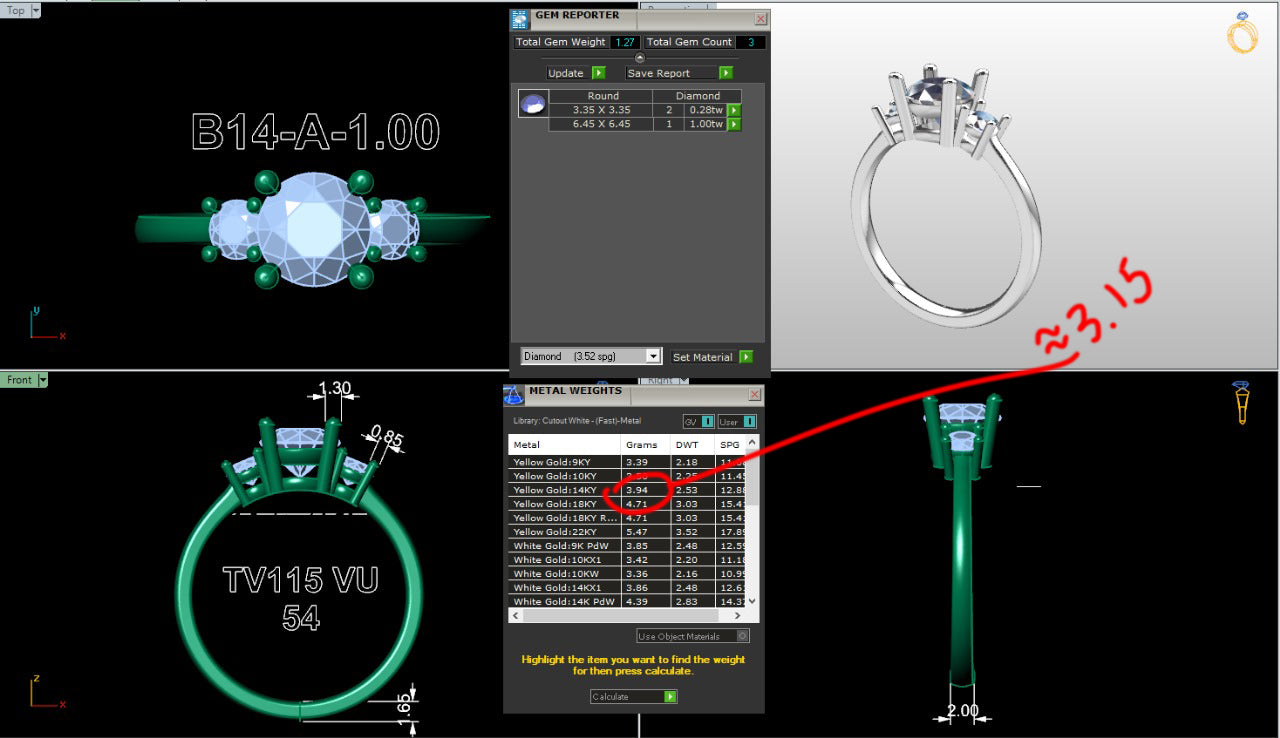The image size is (1280, 738).
Task: Click the Metal column header
Action: (565, 445)
